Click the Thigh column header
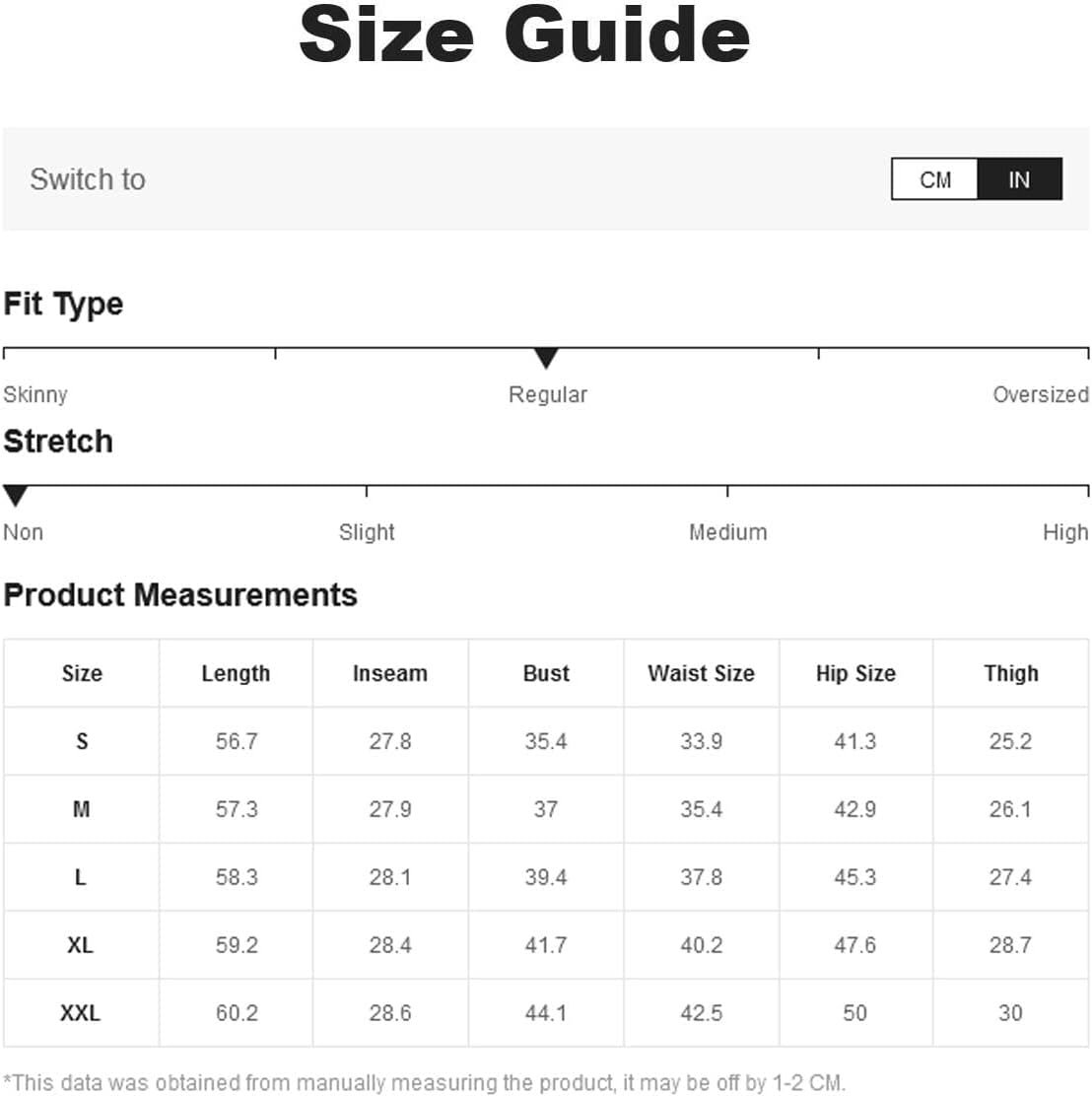The width and height of the screenshot is (1092, 1097). pos(1011,673)
